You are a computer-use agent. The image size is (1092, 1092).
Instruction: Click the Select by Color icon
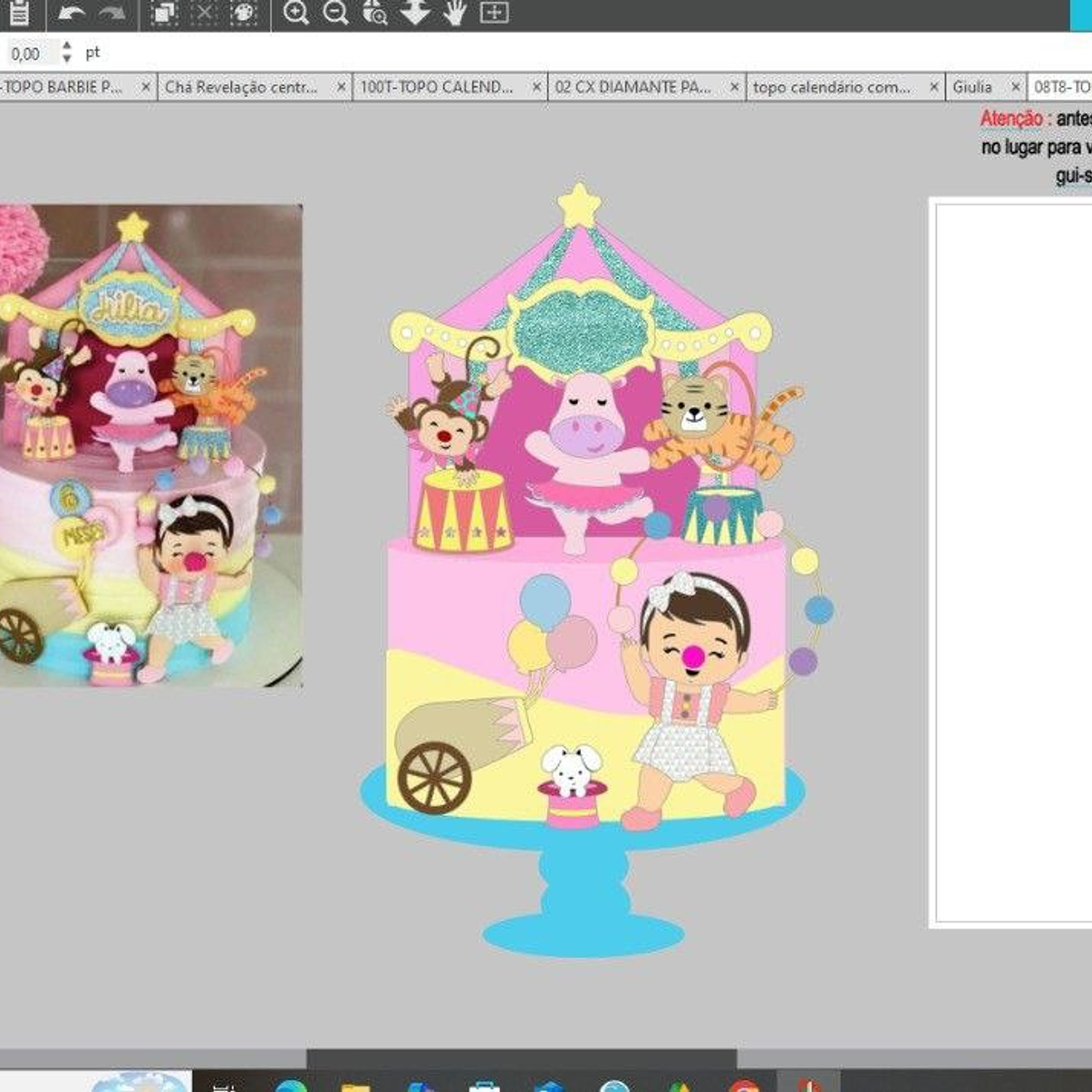click(x=243, y=12)
